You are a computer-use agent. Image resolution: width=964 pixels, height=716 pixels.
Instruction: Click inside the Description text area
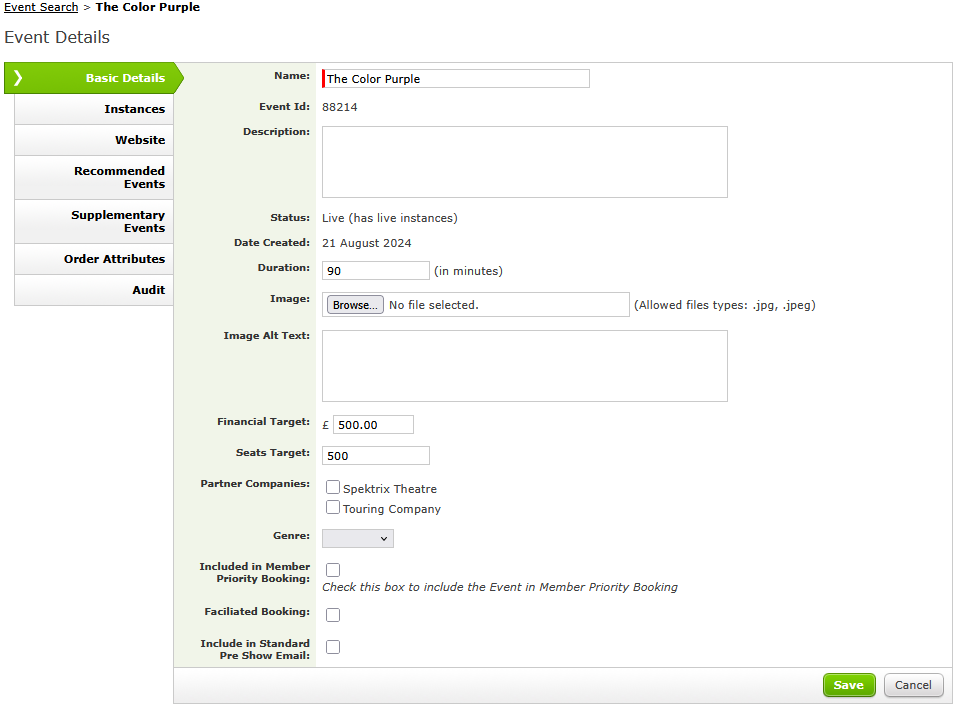pyautogui.click(x=524, y=162)
